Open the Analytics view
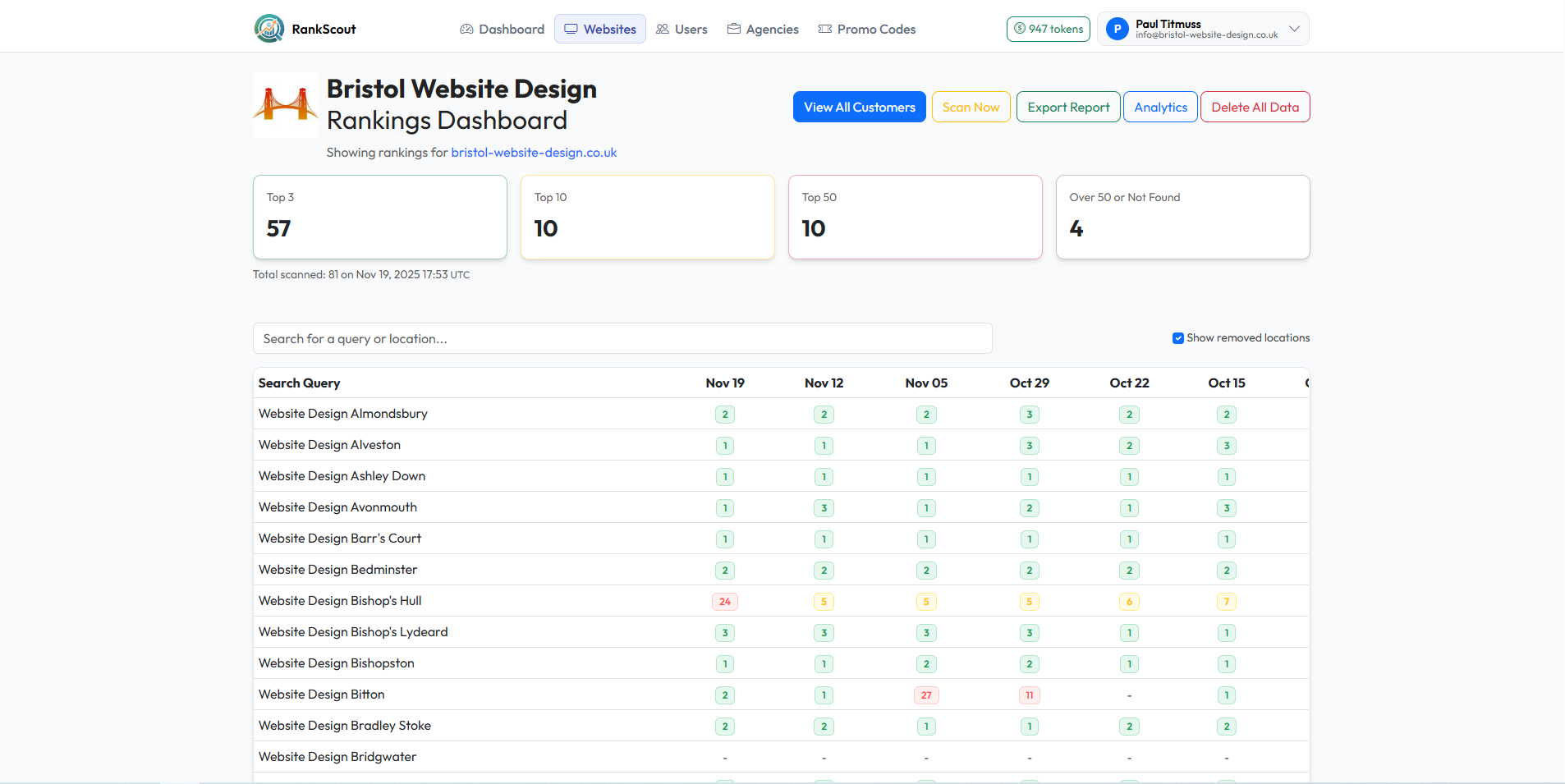 pos(1159,107)
